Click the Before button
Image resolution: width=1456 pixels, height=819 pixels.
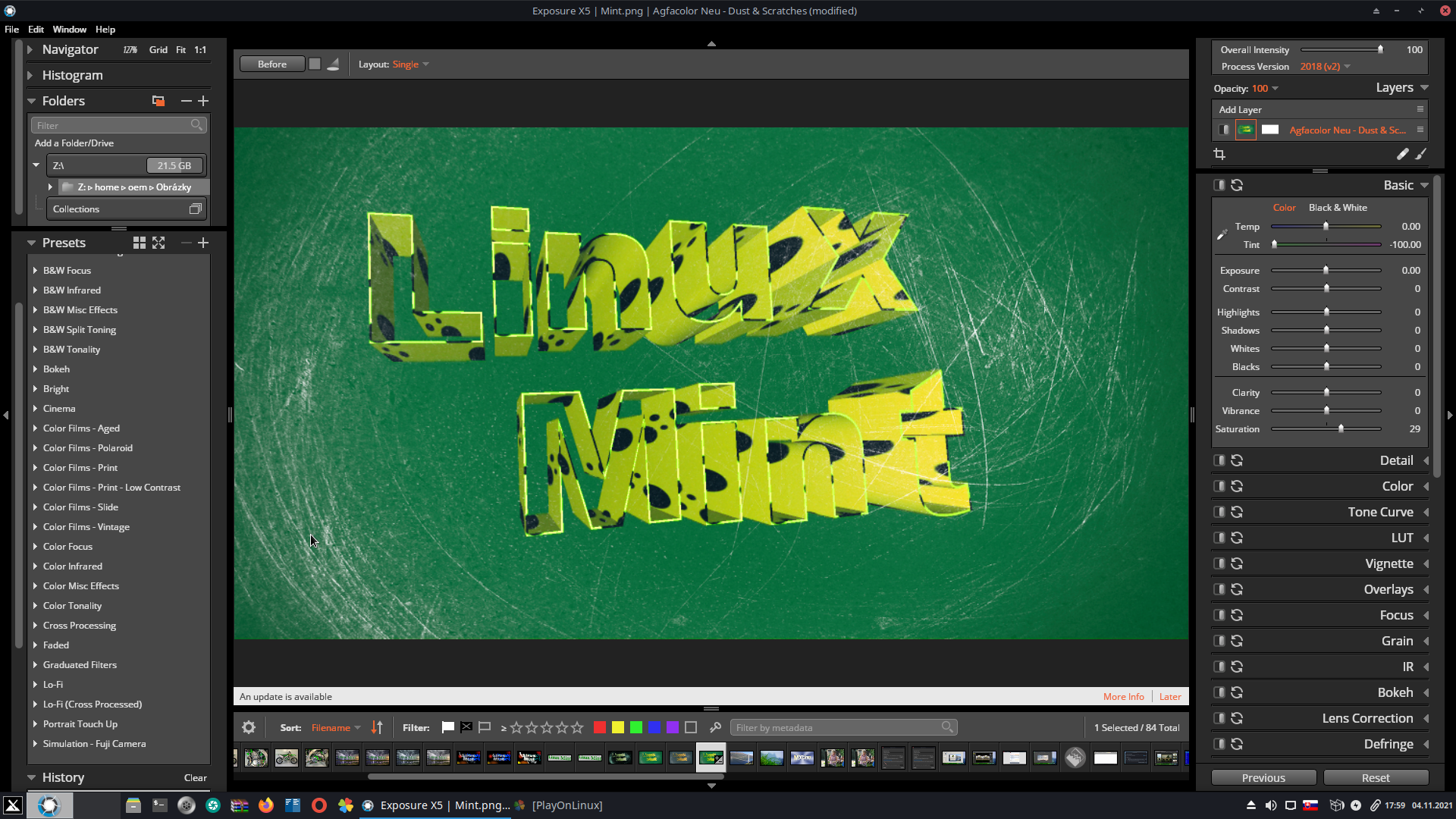272,64
